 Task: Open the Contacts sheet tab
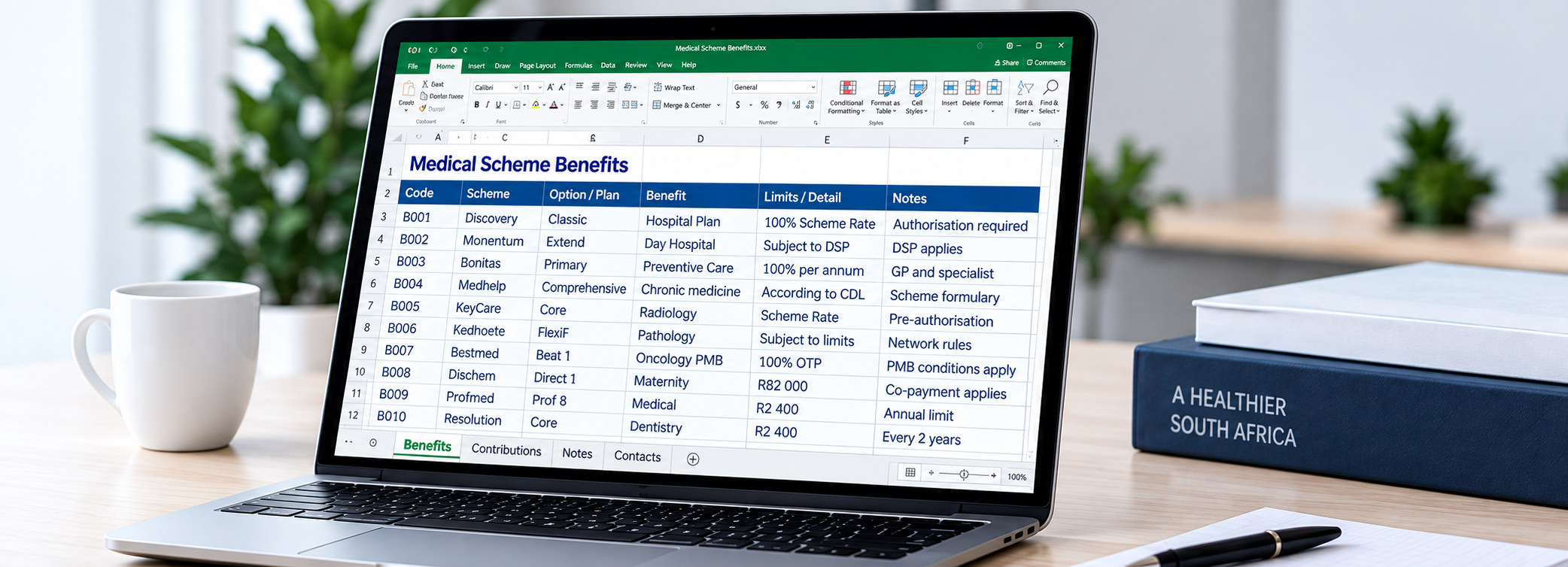coord(637,456)
